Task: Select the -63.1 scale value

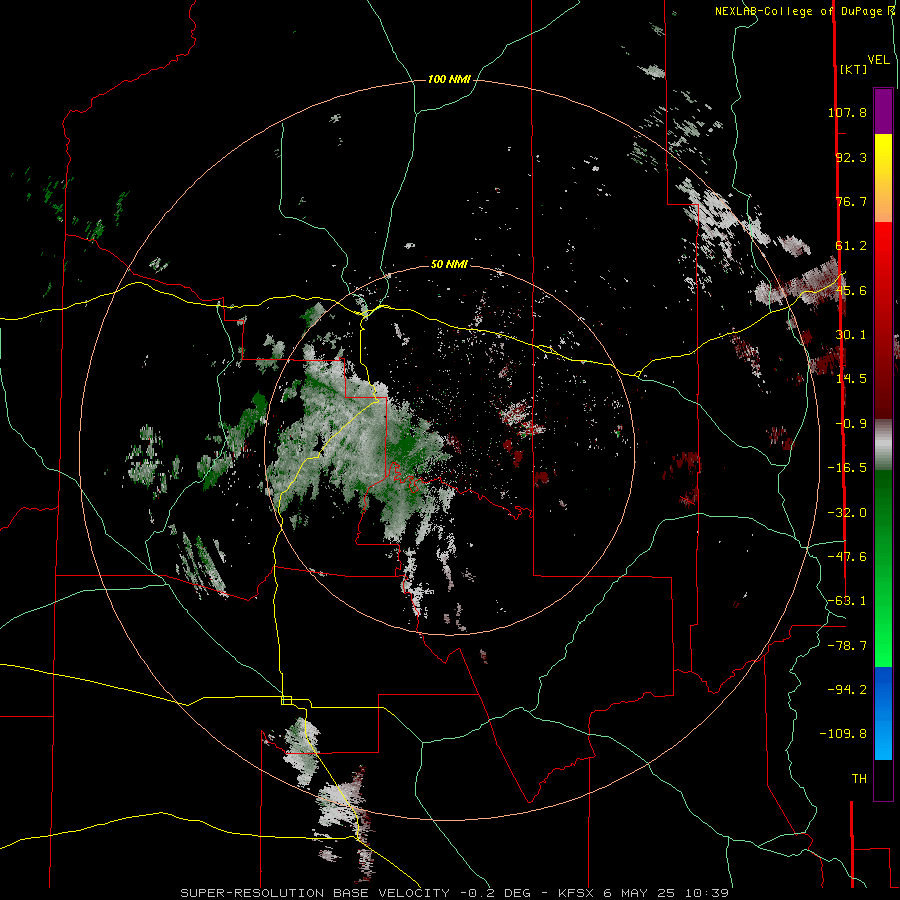Action: 847,601
